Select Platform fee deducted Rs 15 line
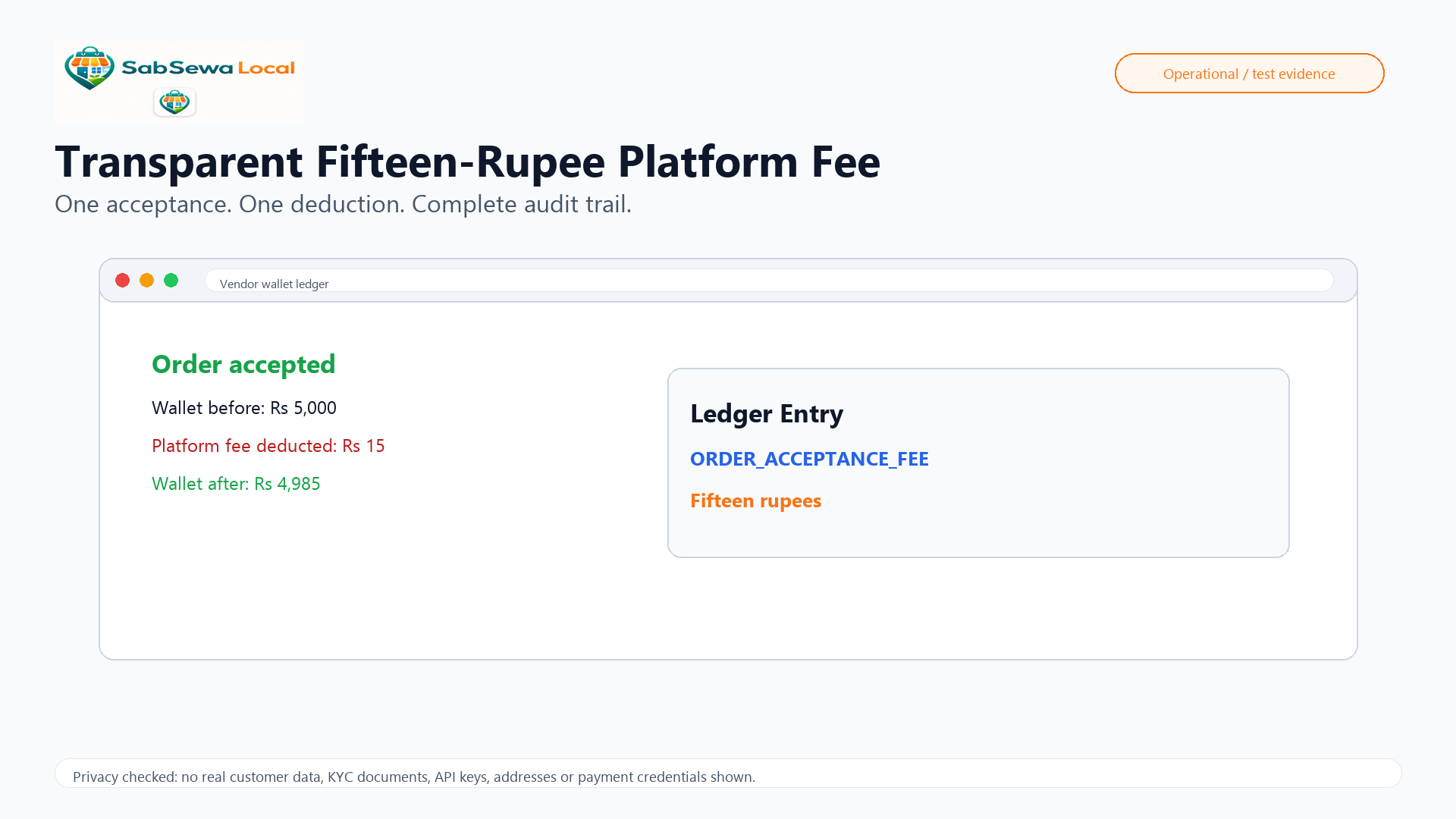 [268, 446]
